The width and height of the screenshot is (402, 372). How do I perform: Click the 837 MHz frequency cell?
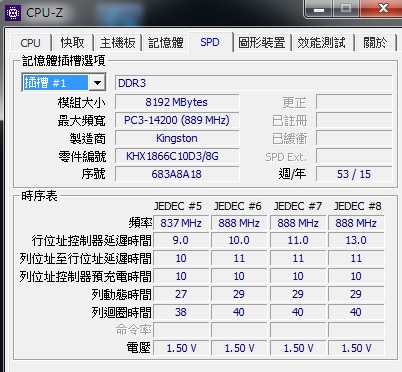(x=181, y=223)
